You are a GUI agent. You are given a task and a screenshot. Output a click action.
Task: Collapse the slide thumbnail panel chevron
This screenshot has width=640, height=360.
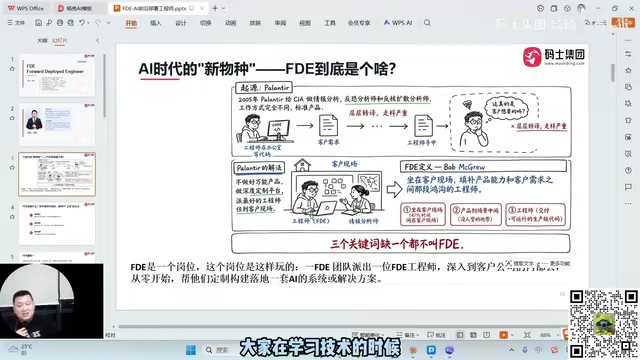pos(97,40)
